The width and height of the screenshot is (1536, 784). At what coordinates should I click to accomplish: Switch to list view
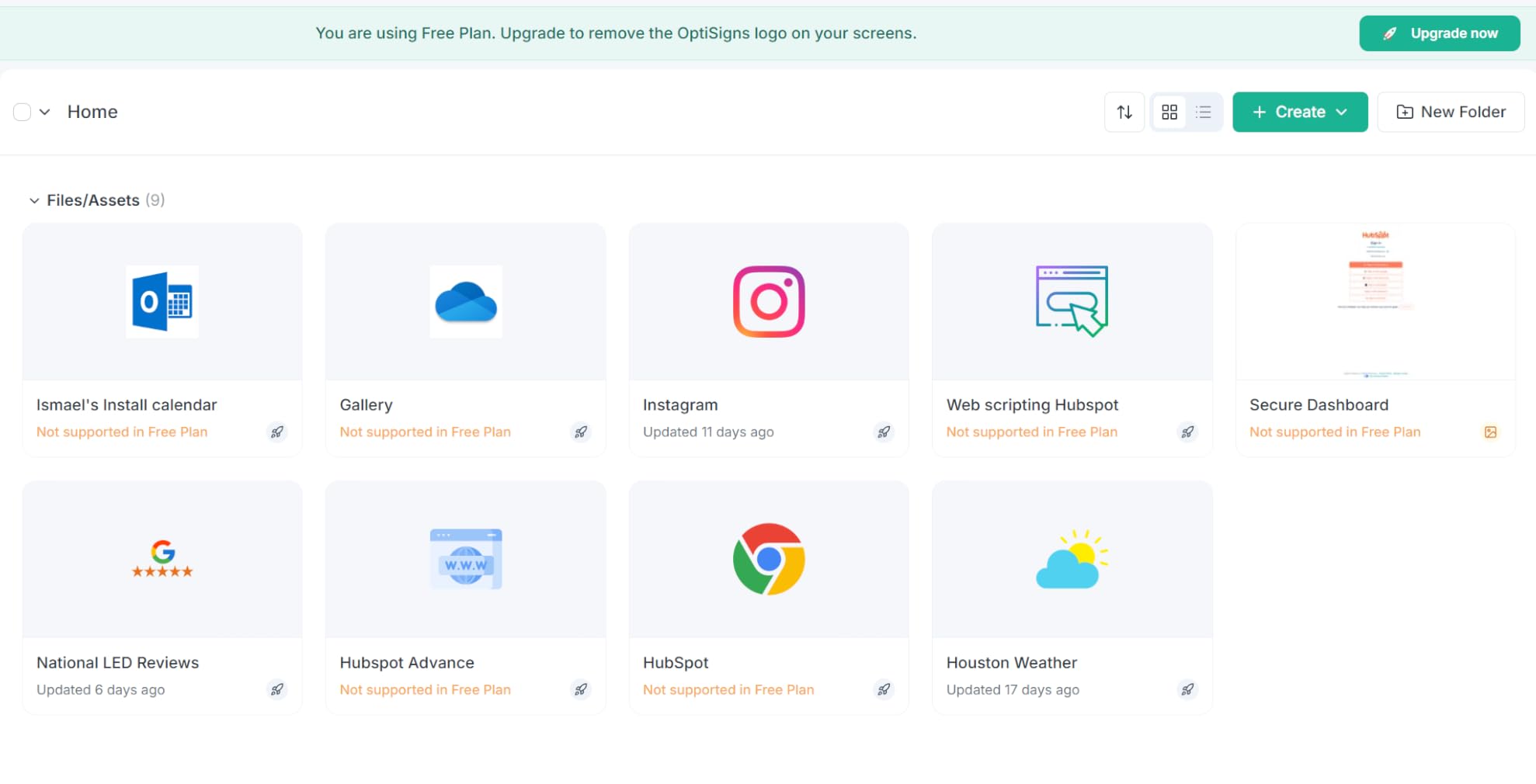tap(1204, 112)
